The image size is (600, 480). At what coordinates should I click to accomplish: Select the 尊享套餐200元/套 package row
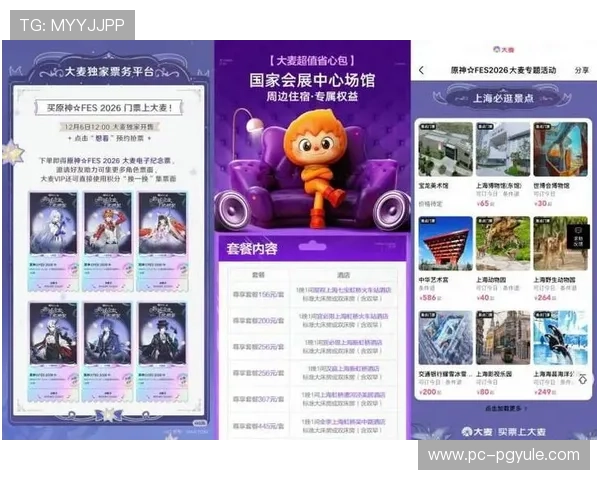point(312,321)
